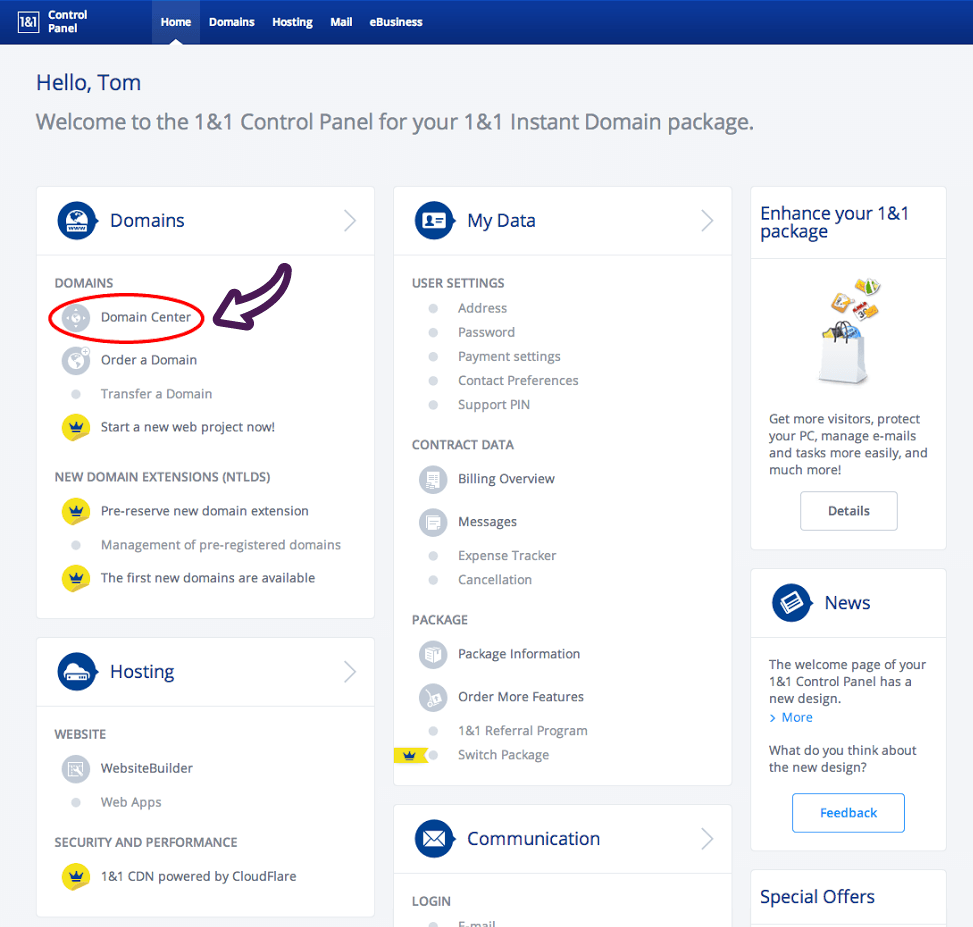This screenshot has width=973, height=927.
Task: Click the shopping bag package illustration
Action: [x=847, y=331]
